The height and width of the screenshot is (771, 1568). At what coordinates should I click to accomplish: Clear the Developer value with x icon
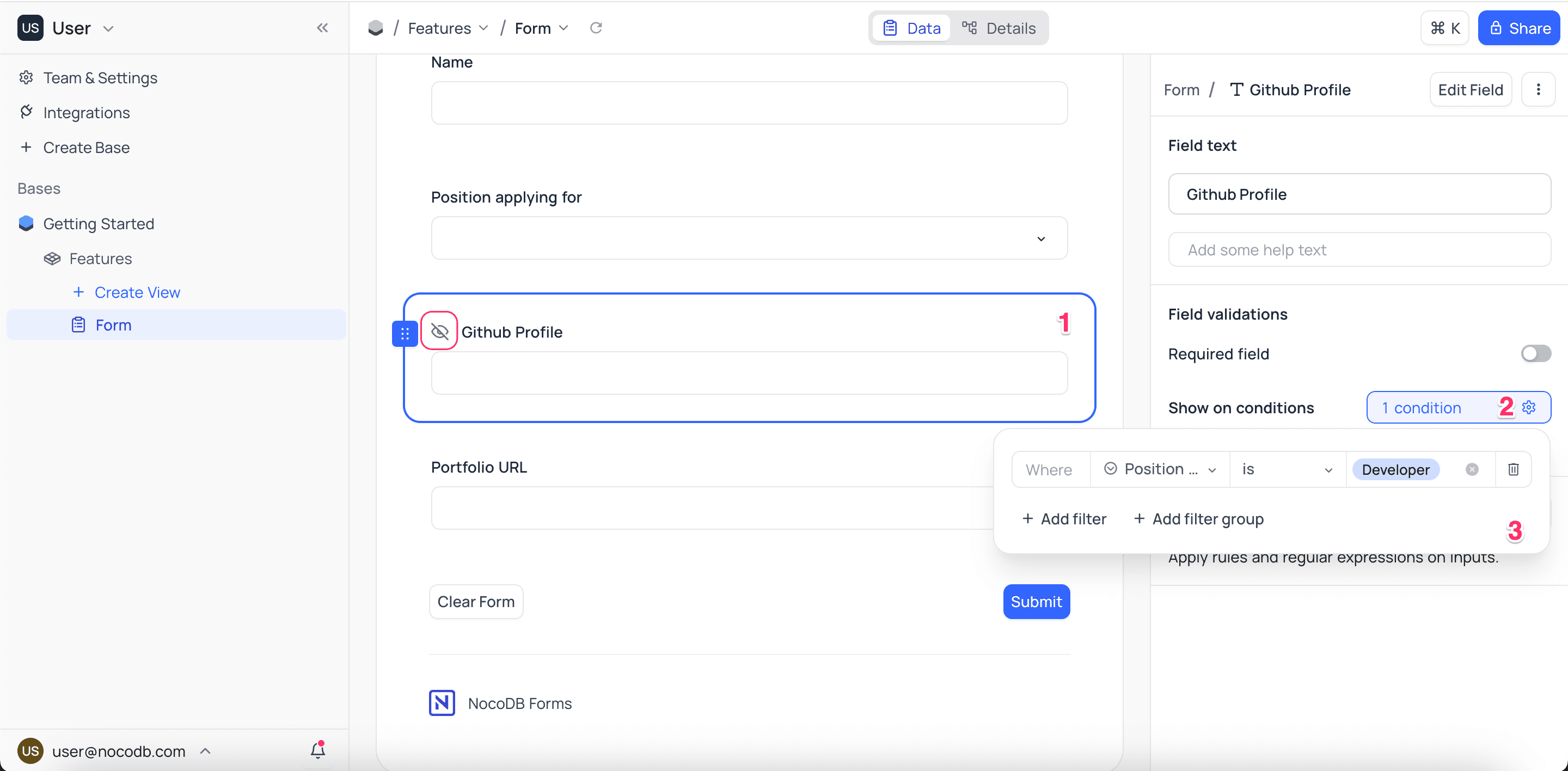(x=1472, y=469)
